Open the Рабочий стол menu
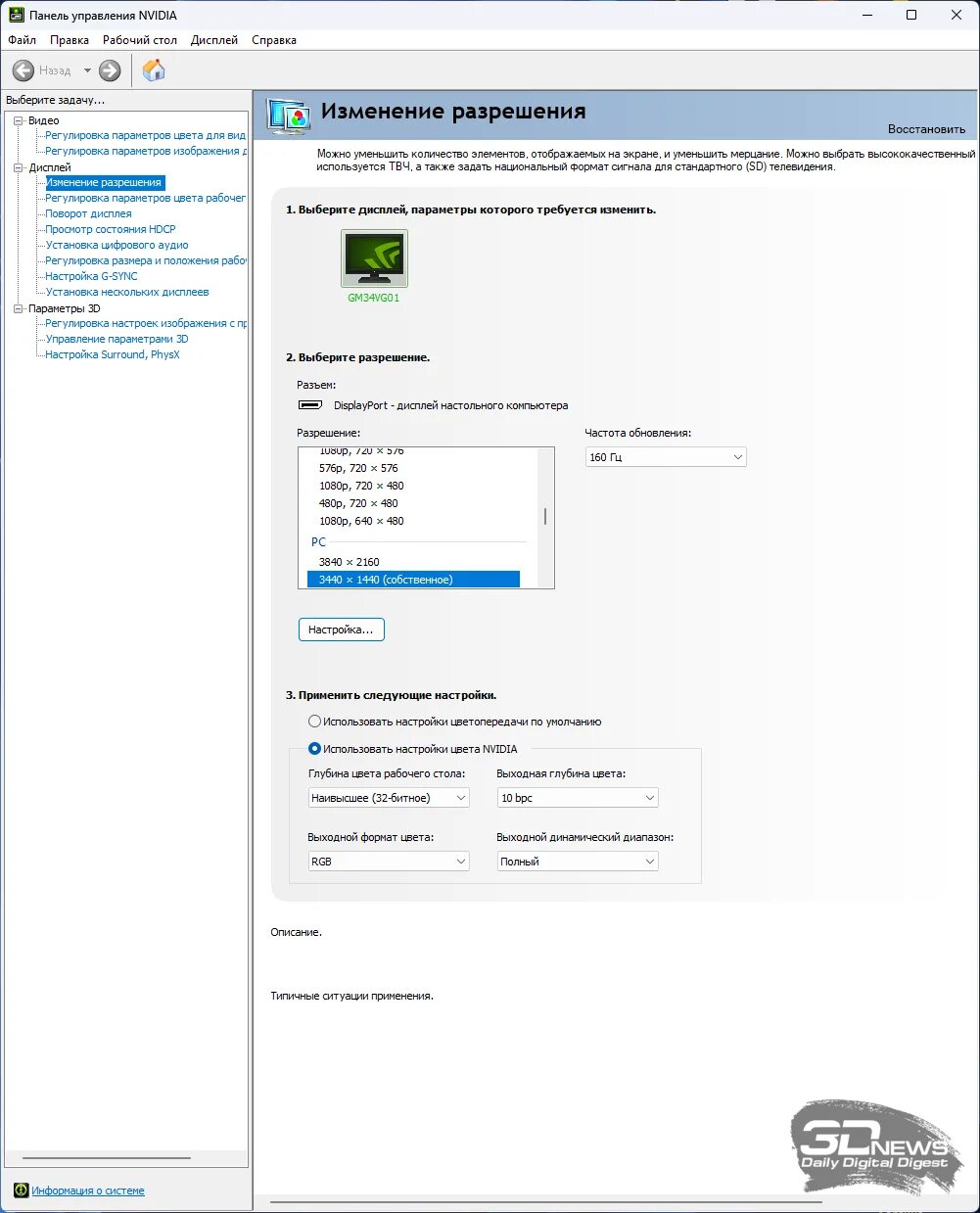This screenshot has width=980, height=1213. point(140,40)
